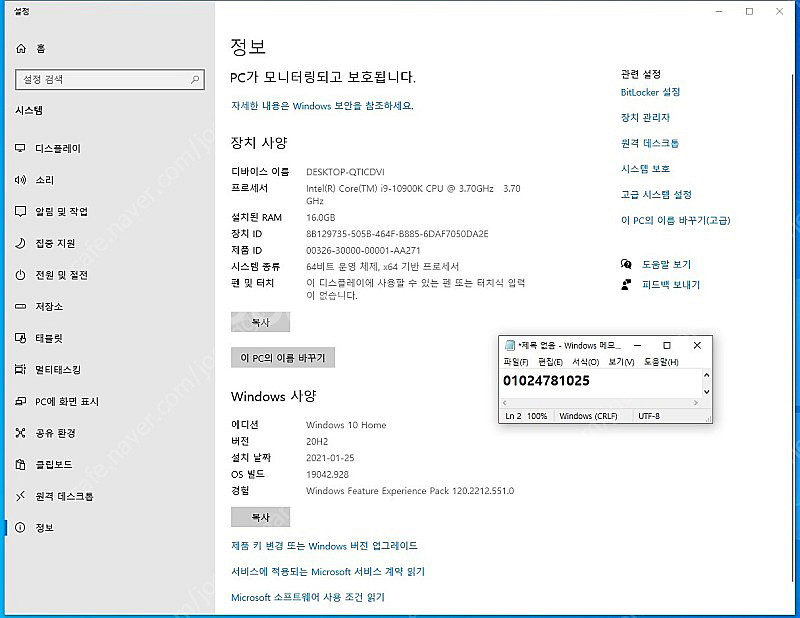Image resolution: width=800 pixels, height=618 pixels.
Task: Click version value 20H2
Action: click(x=317, y=441)
